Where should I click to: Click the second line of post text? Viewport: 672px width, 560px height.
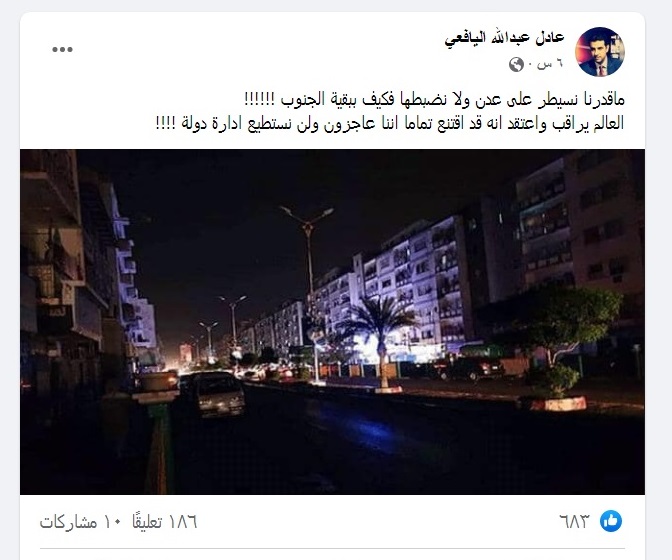(x=390, y=123)
